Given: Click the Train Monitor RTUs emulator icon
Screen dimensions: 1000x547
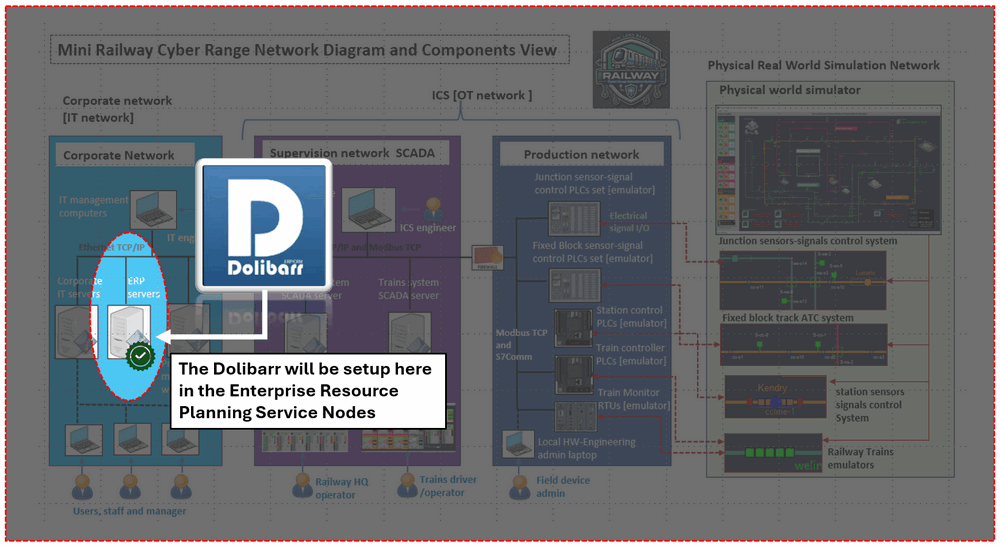Looking at the screenshot, I should [575, 416].
